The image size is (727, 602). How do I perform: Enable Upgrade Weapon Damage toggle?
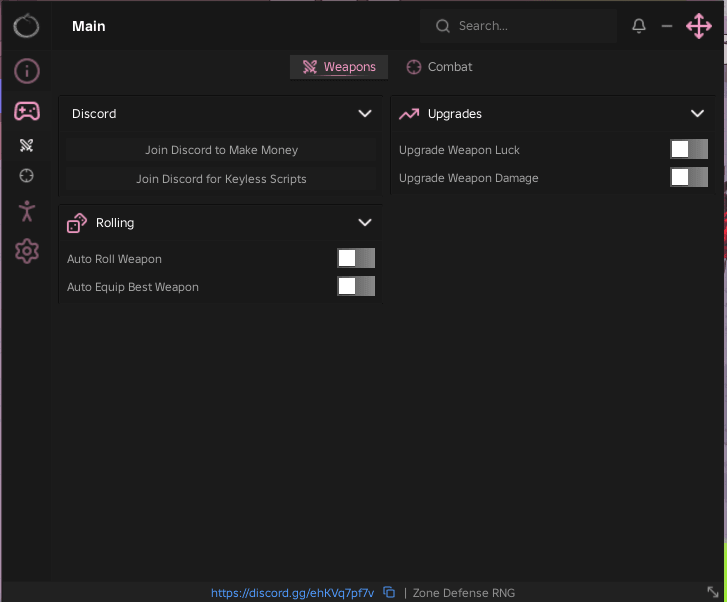[x=689, y=177]
